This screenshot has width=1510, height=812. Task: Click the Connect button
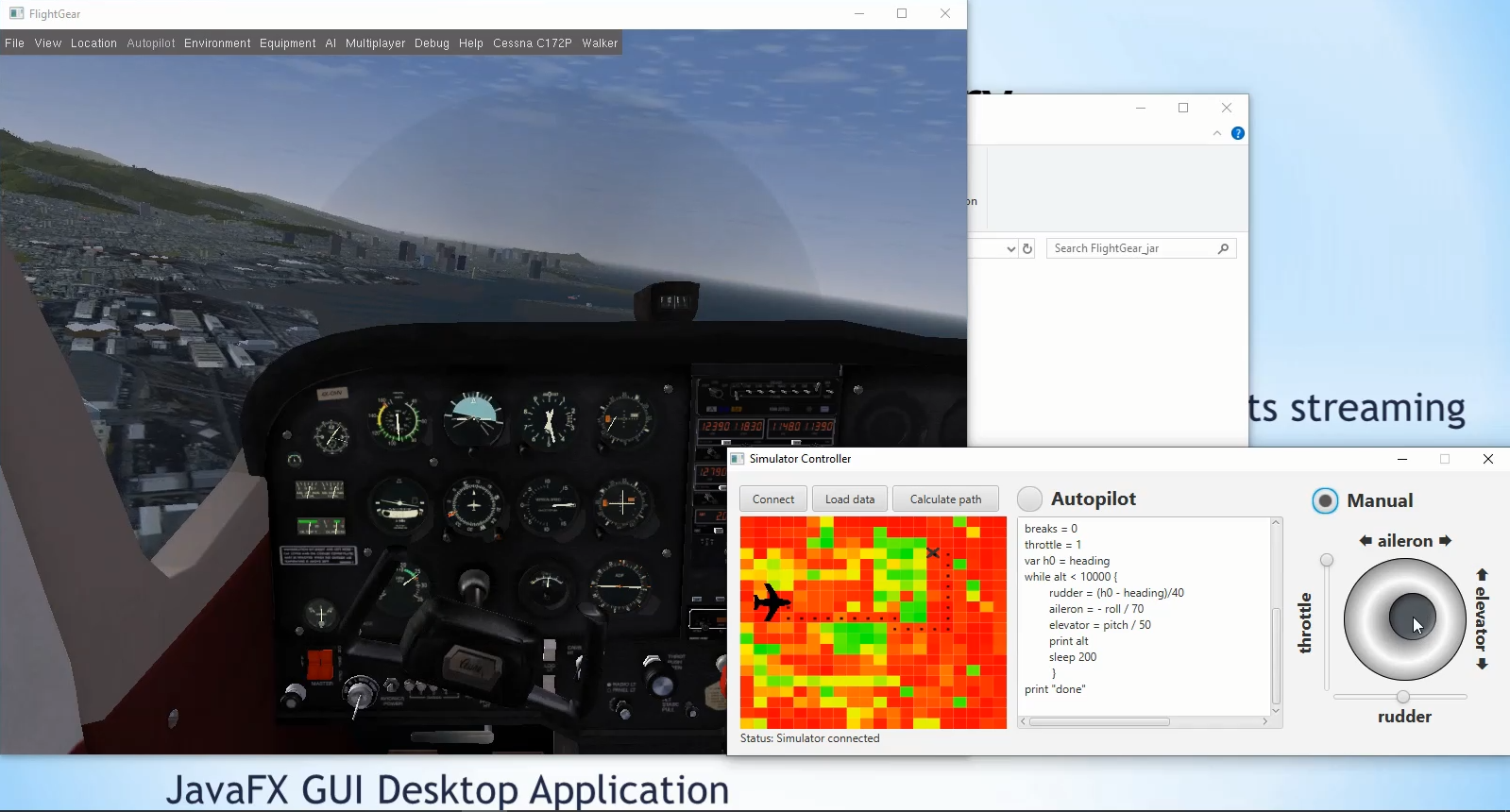click(x=773, y=499)
